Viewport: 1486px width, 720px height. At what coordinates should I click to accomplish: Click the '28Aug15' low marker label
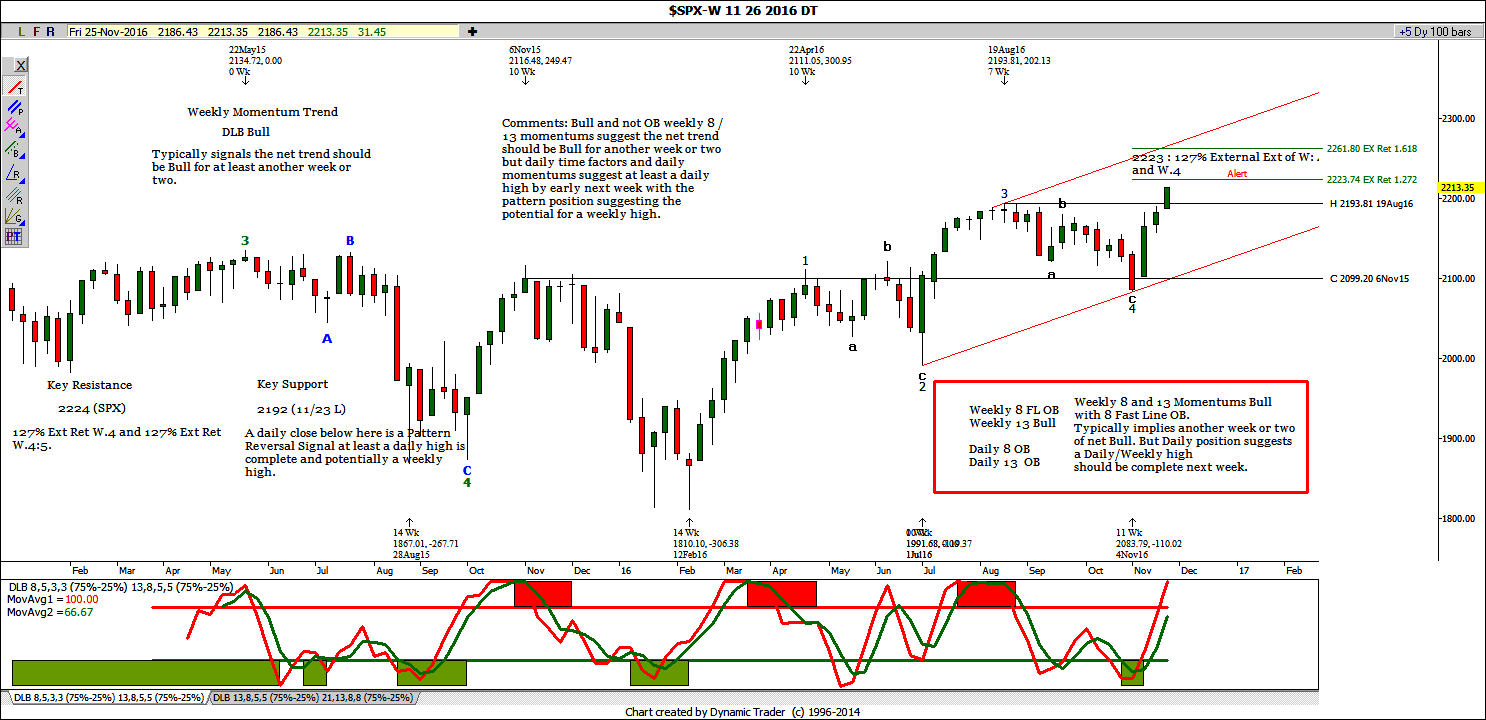[x=410, y=554]
